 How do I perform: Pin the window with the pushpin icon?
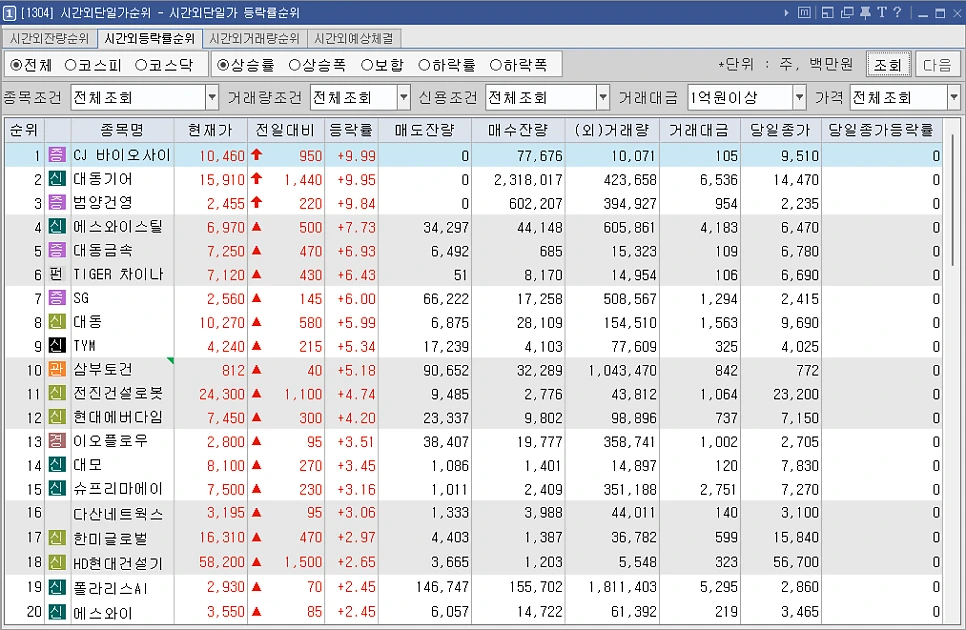pos(866,12)
